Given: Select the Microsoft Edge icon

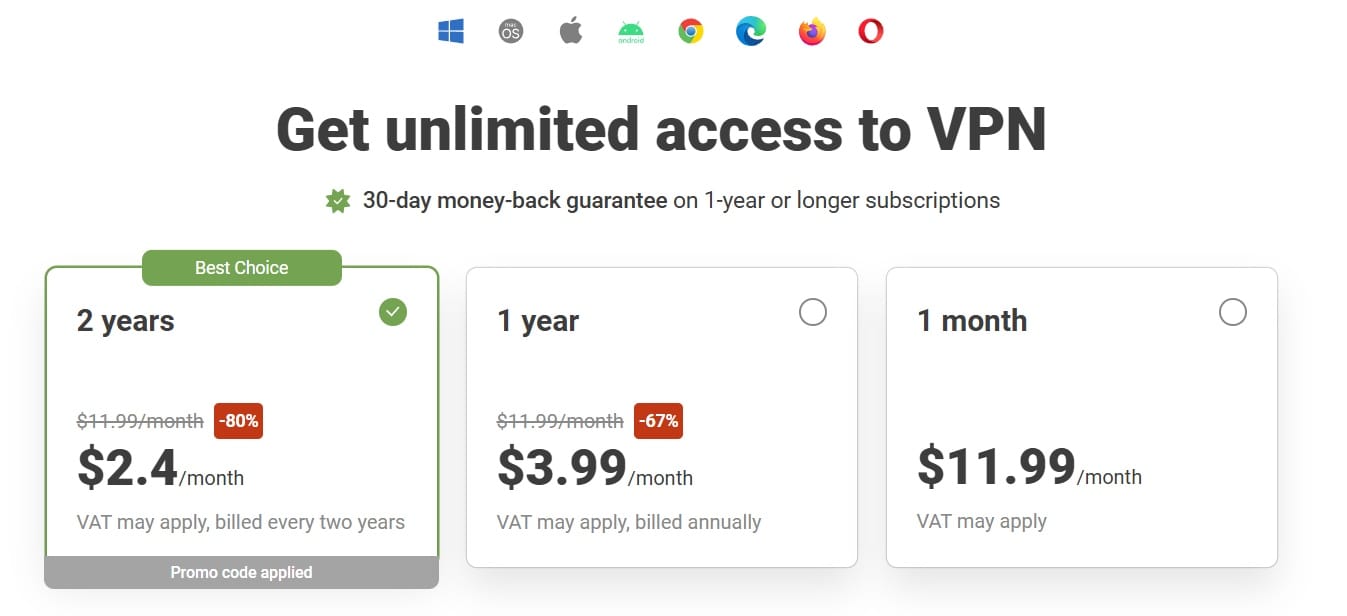Looking at the screenshot, I should click(751, 31).
